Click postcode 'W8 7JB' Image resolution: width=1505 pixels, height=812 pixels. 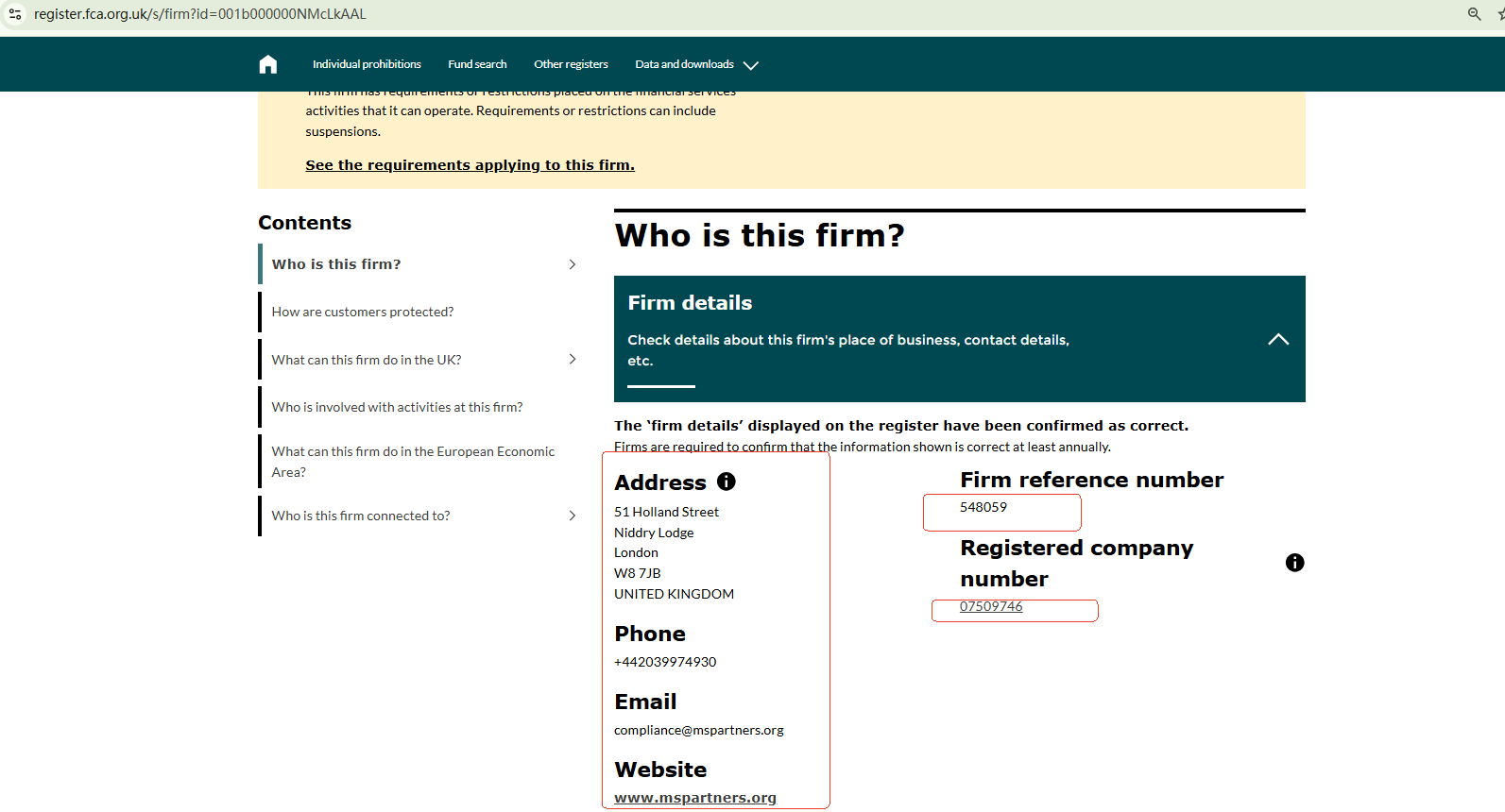(x=638, y=573)
